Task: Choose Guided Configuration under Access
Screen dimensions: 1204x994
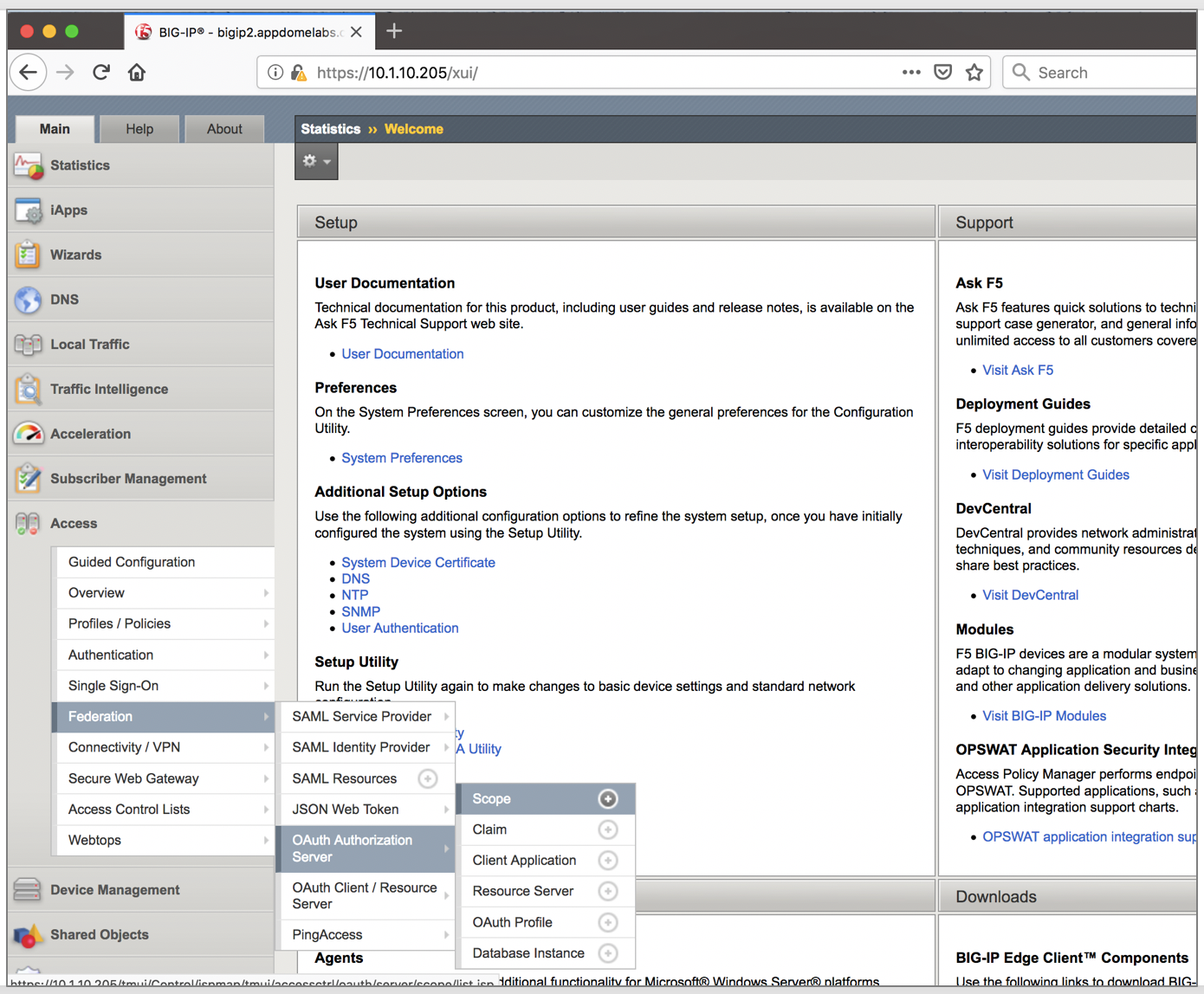Action: (132, 562)
